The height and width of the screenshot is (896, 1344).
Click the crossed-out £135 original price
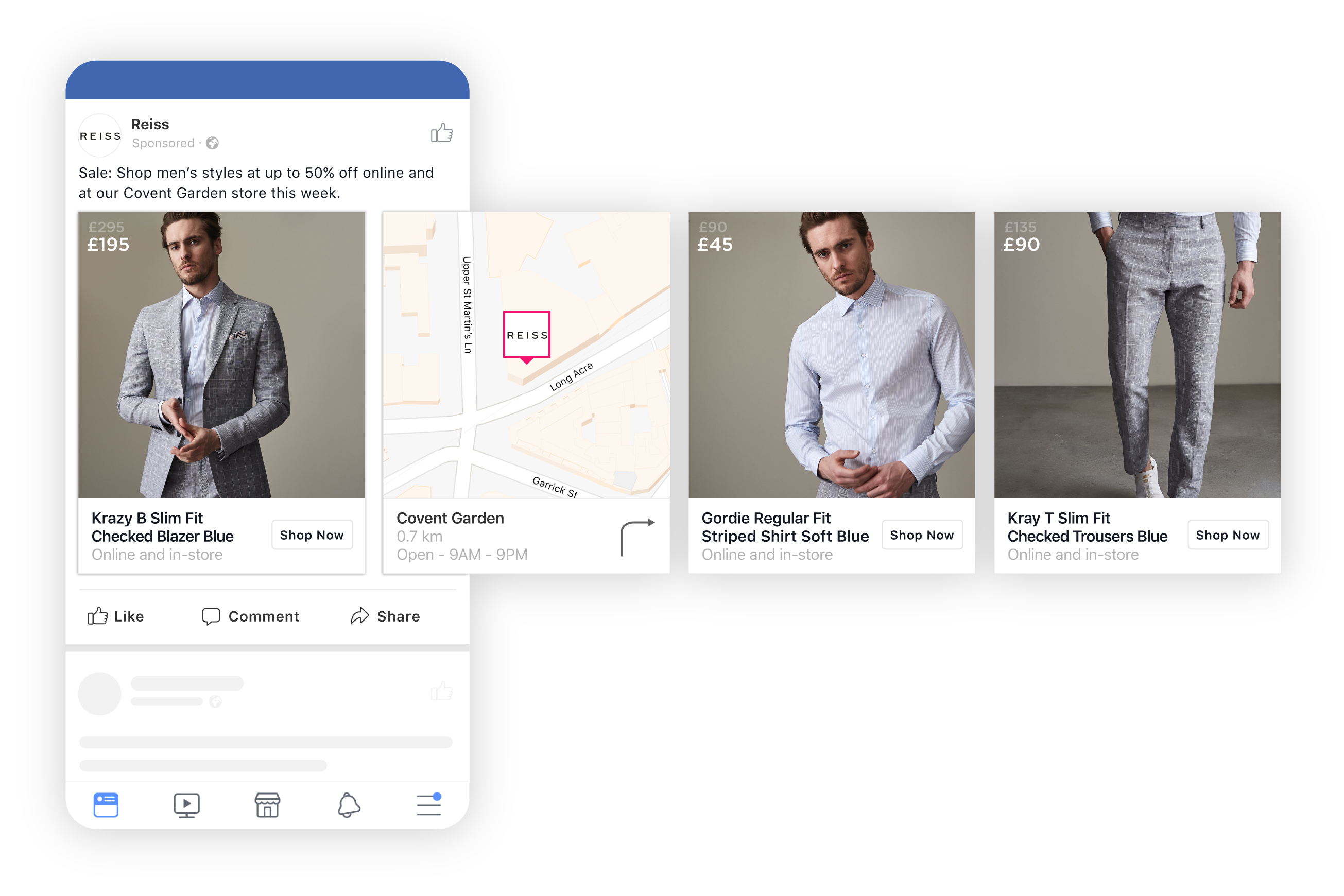click(1021, 227)
